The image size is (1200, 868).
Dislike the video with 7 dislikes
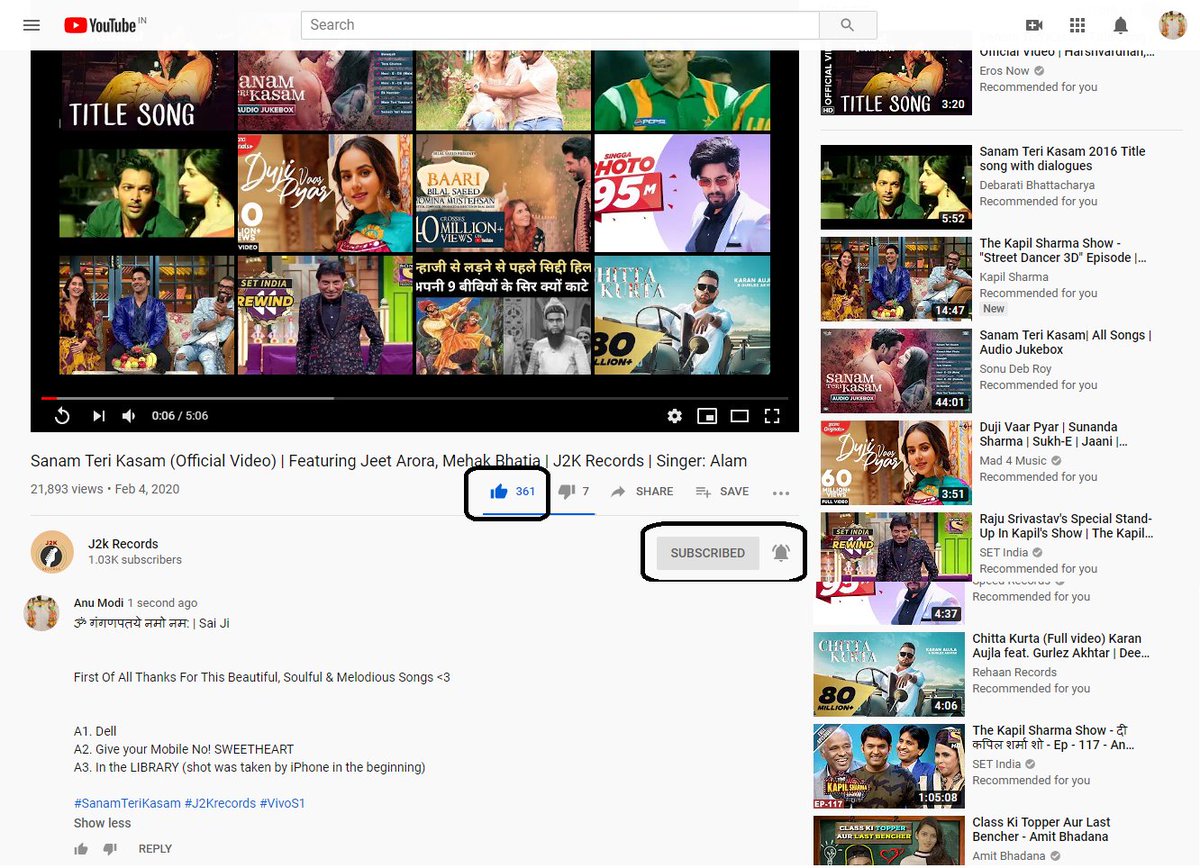coord(574,491)
